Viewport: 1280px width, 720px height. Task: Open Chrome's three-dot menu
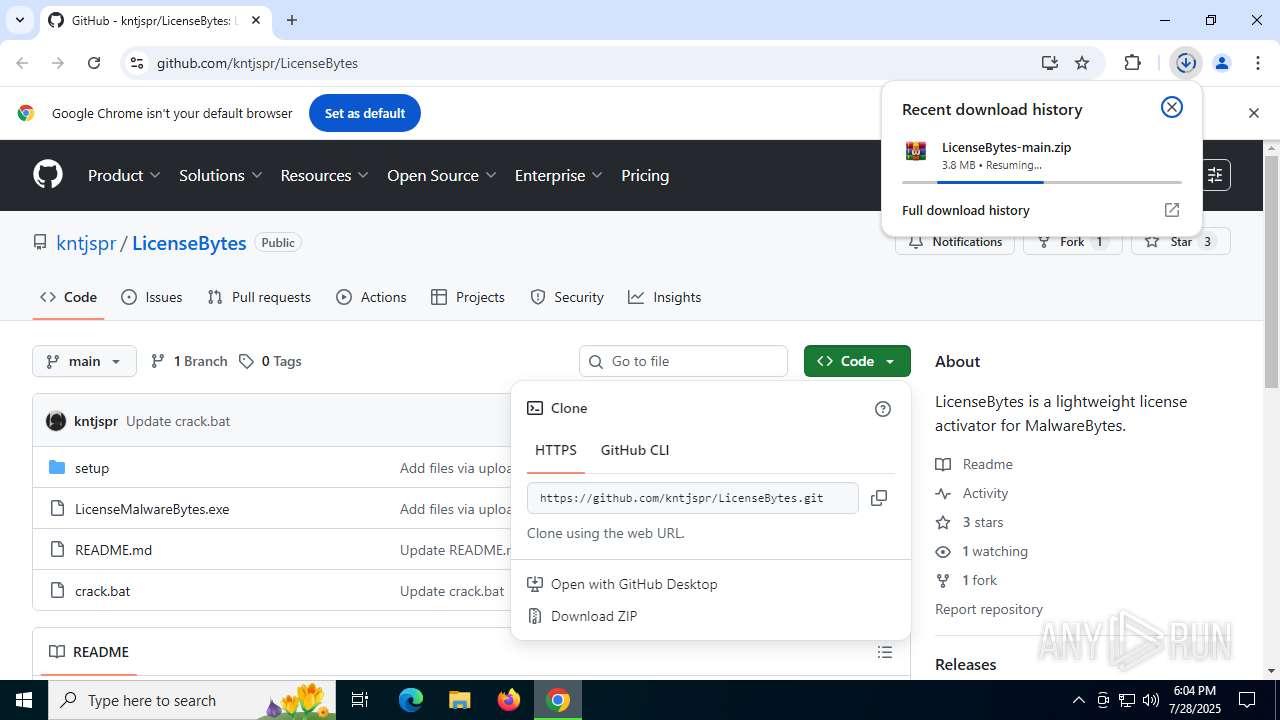pyautogui.click(x=1257, y=63)
